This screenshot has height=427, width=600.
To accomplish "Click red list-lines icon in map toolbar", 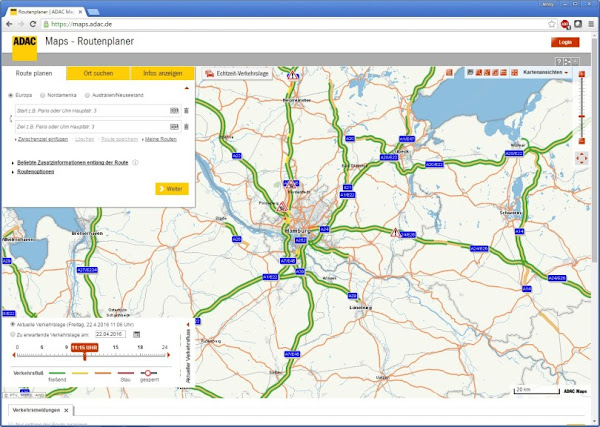I will click(x=504, y=72).
